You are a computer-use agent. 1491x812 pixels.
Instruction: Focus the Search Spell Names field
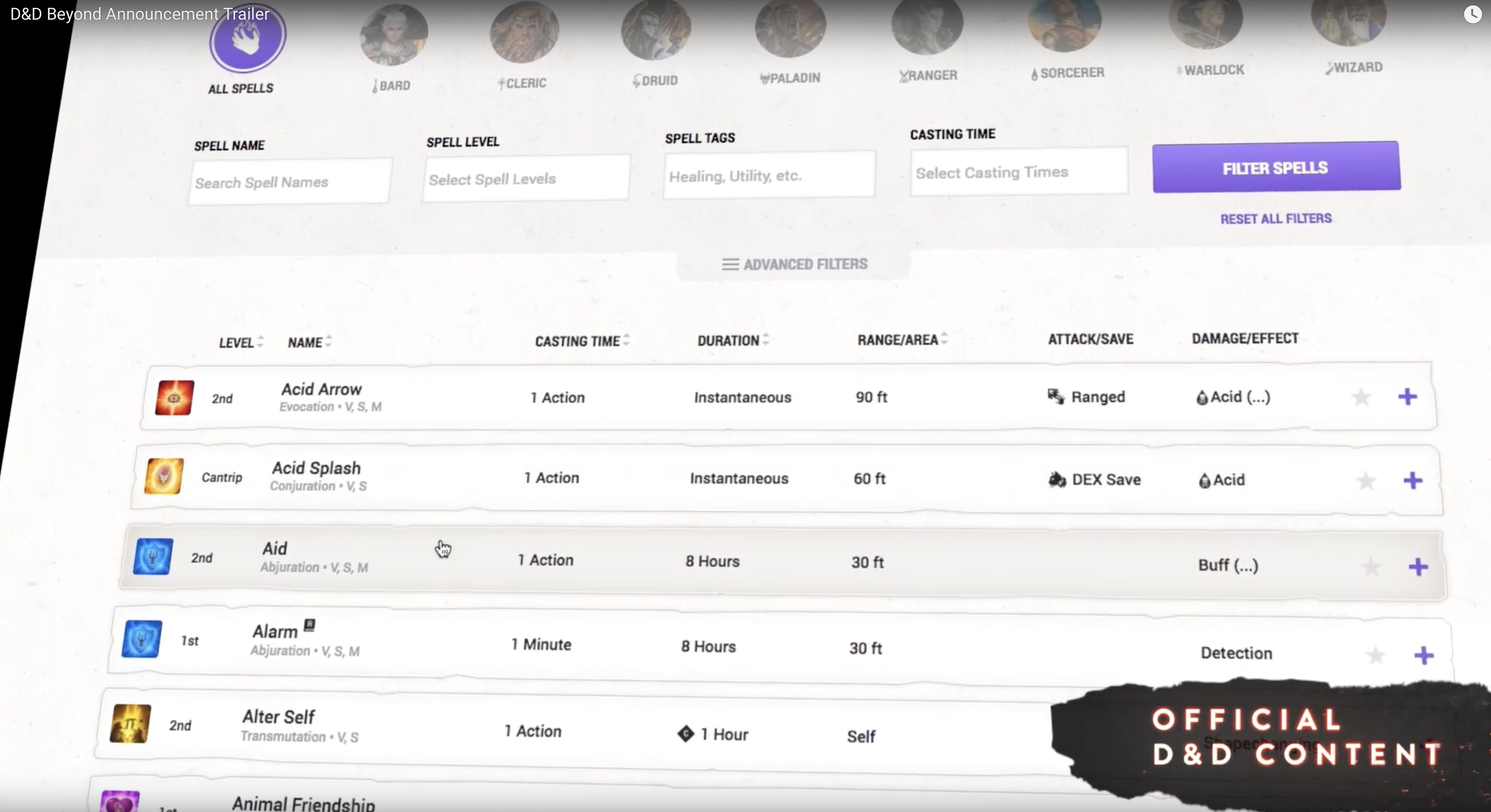290,182
